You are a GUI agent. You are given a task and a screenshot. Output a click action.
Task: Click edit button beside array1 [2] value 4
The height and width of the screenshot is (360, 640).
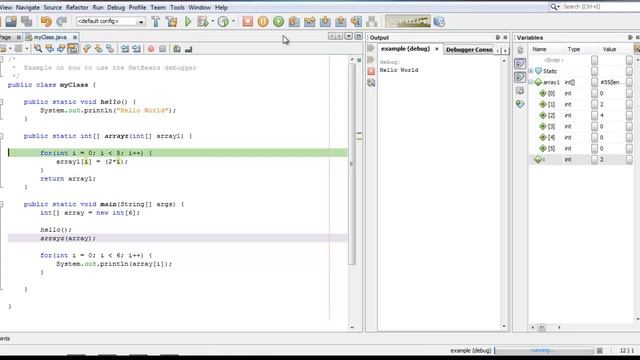(x=629, y=116)
